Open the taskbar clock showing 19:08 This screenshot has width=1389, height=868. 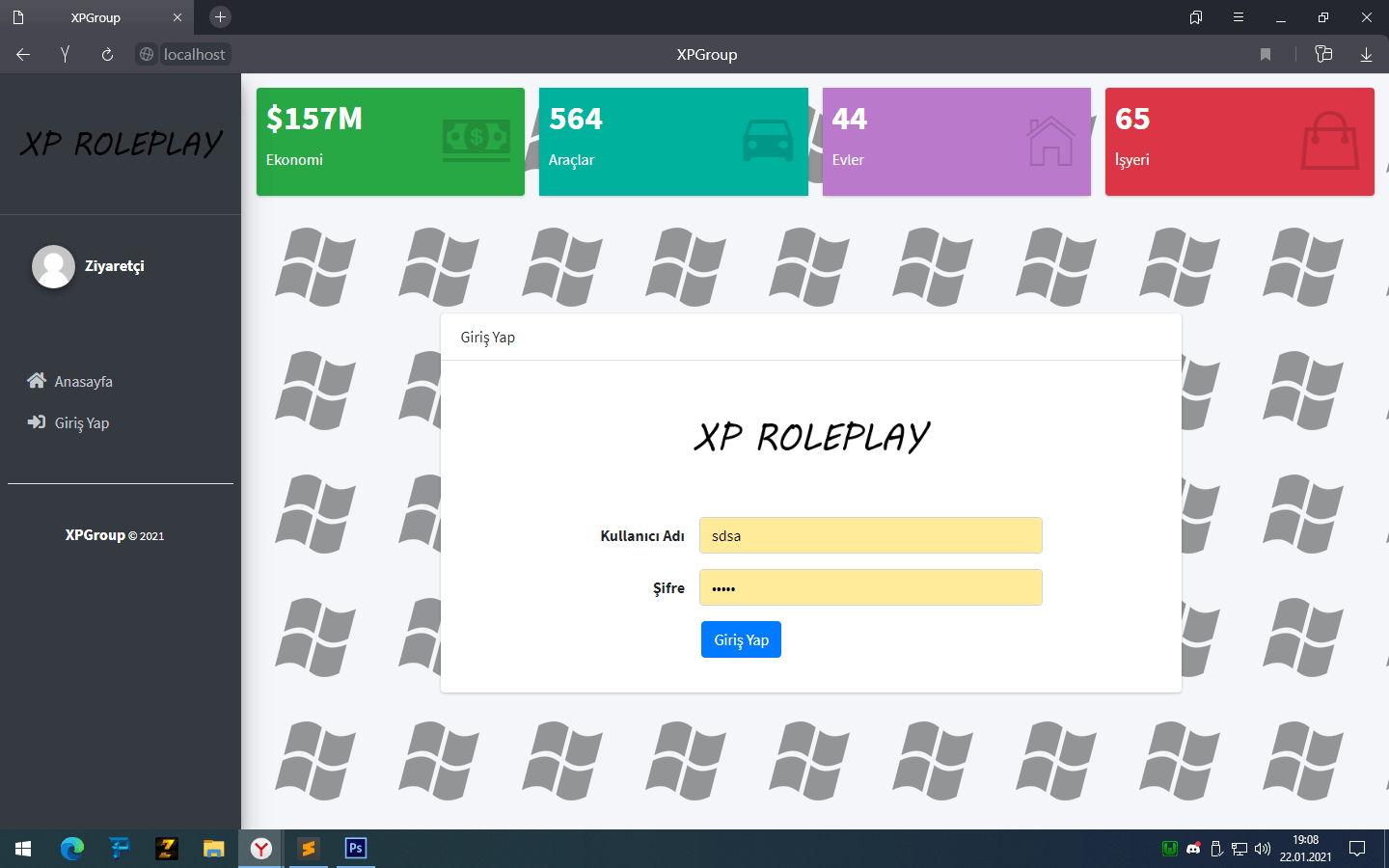pyautogui.click(x=1306, y=849)
